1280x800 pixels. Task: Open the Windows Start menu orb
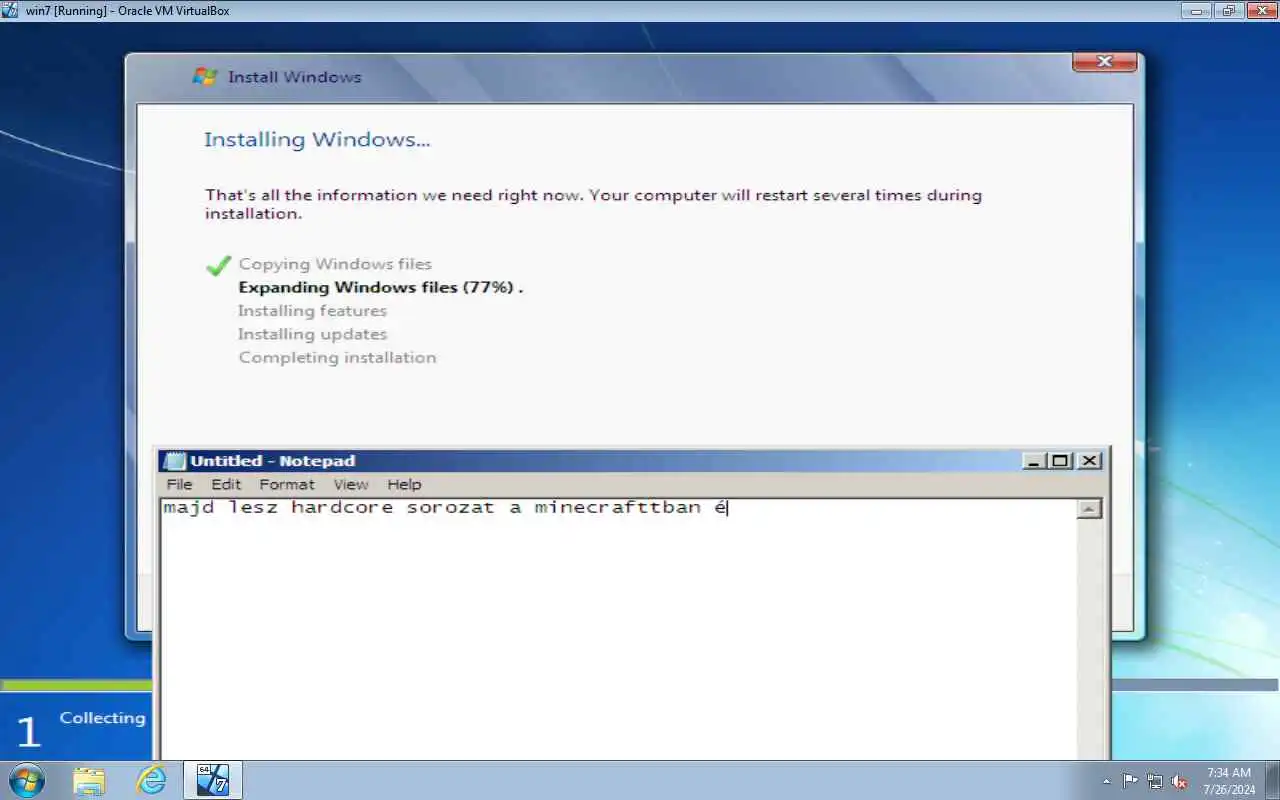pos(26,780)
